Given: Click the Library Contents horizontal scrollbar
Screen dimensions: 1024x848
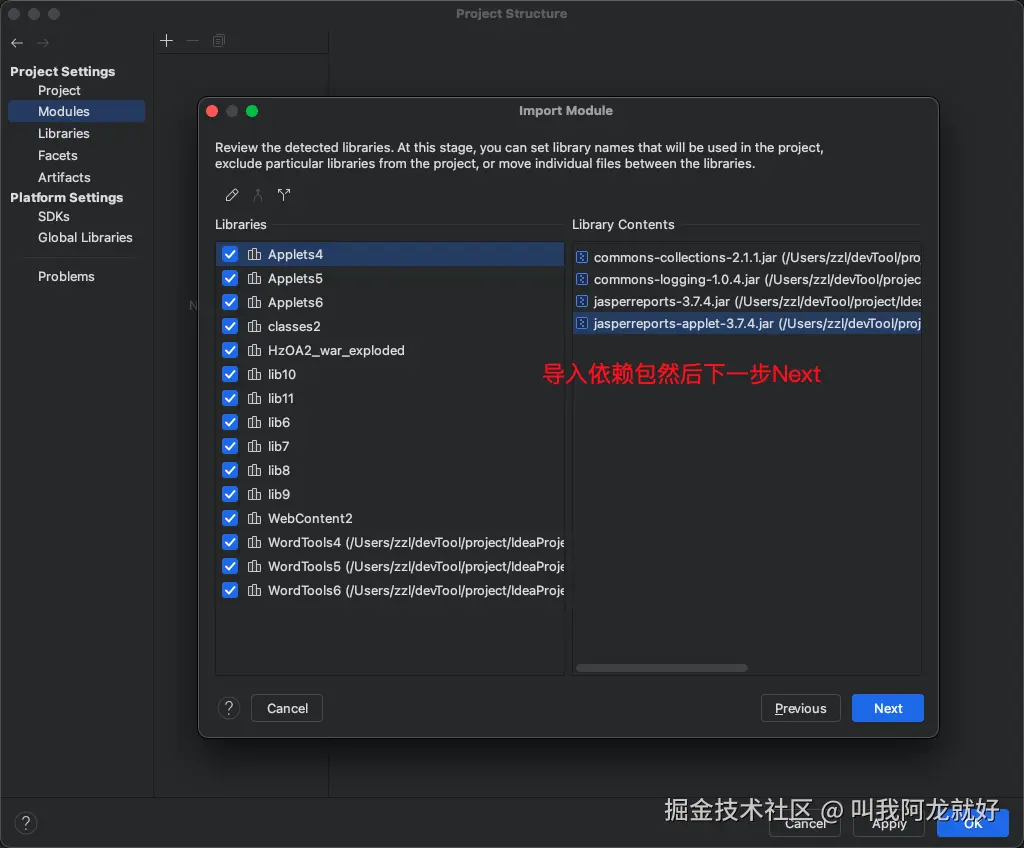Looking at the screenshot, I should point(662,668).
